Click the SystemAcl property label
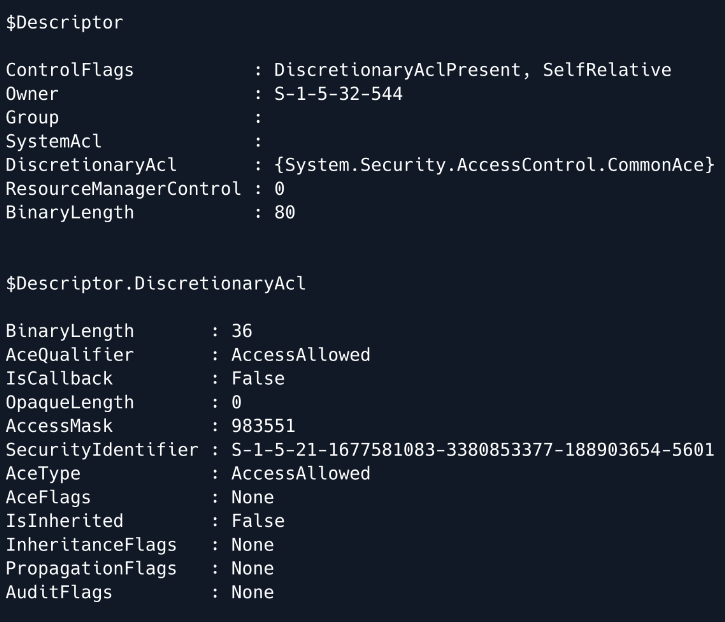This screenshot has width=725, height=622. point(54,141)
